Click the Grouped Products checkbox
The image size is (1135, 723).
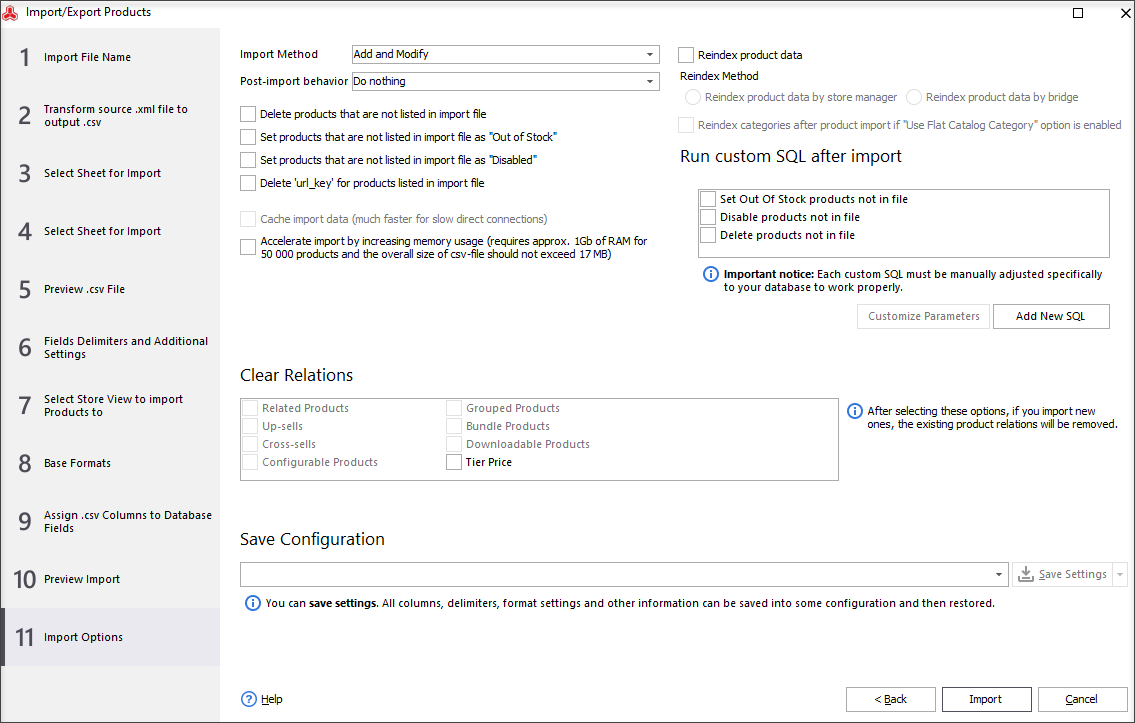454,408
